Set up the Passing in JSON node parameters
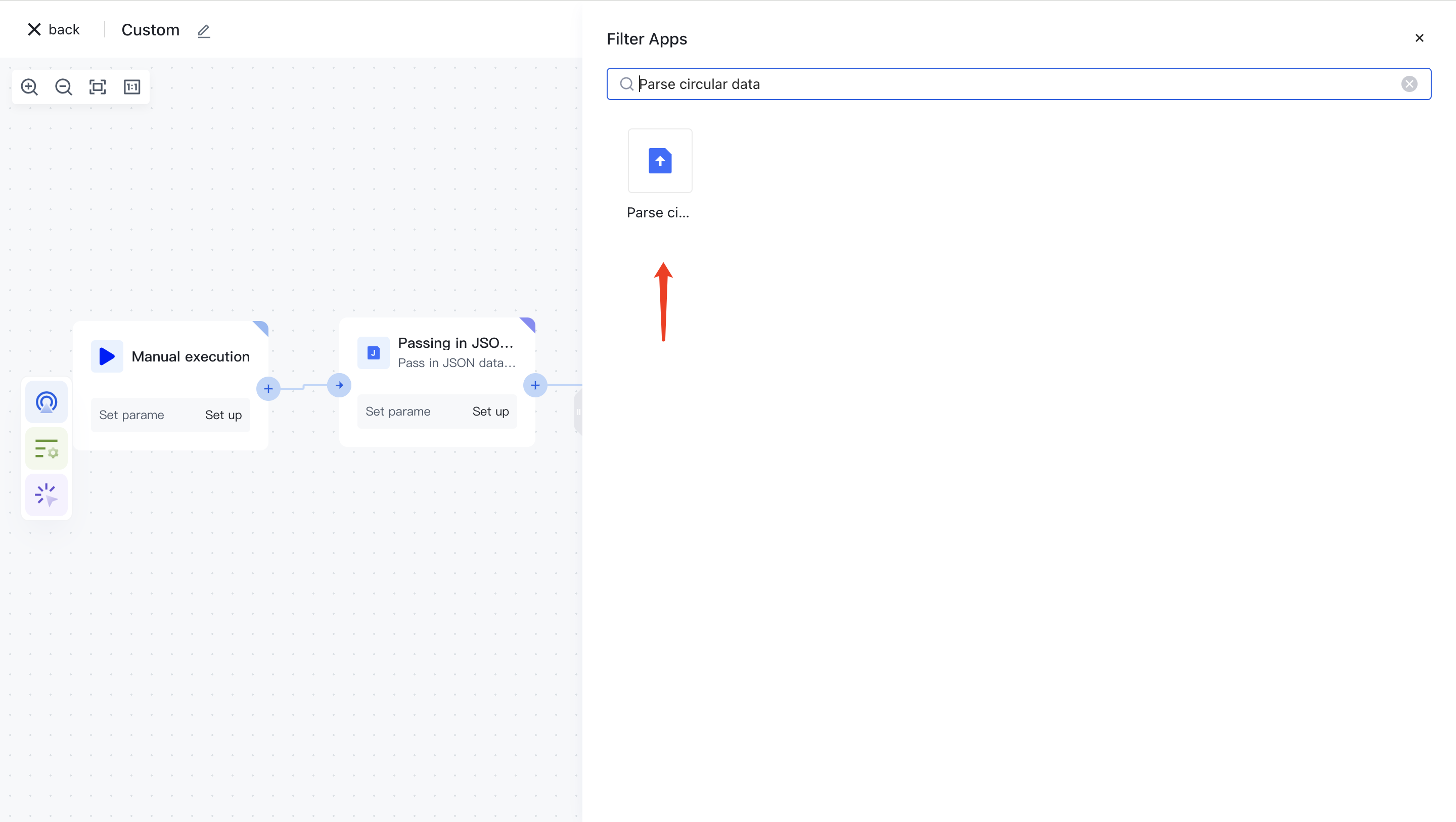The height and width of the screenshot is (822, 1456). pyautogui.click(x=490, y=412)
